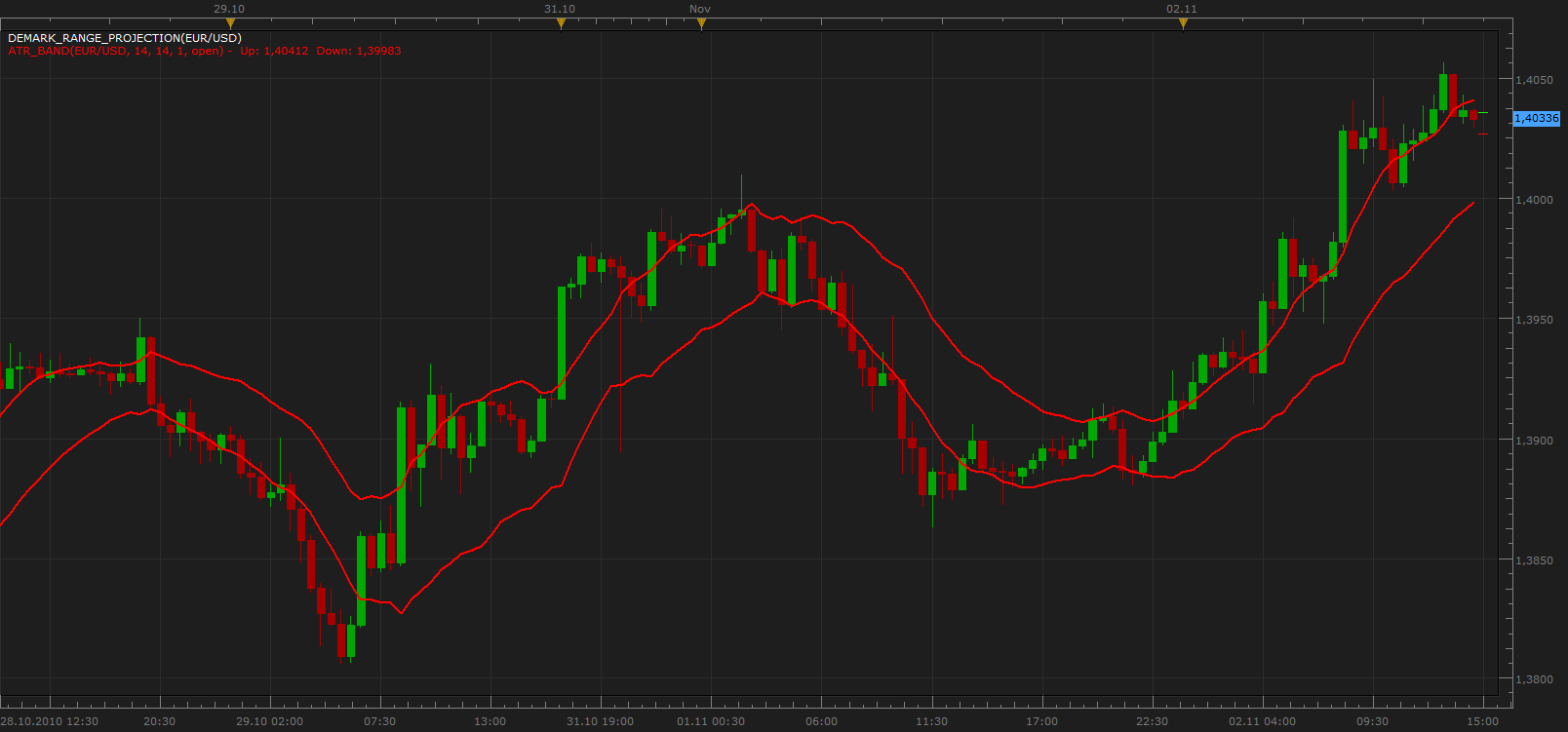
Task: Click the 31.10 date marker triangle
Action: coord(561,23)
